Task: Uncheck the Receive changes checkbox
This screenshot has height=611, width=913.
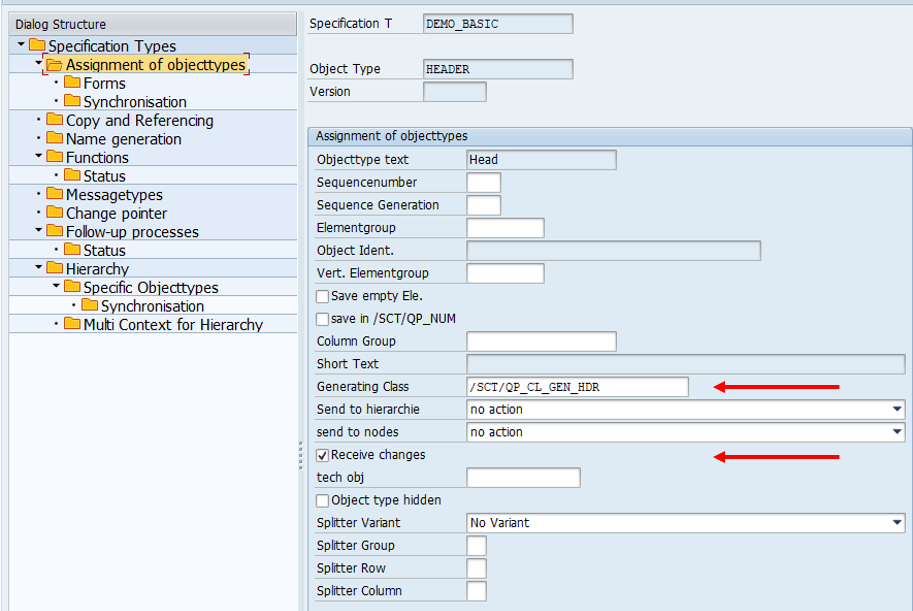Action: (x=323, y=455)
